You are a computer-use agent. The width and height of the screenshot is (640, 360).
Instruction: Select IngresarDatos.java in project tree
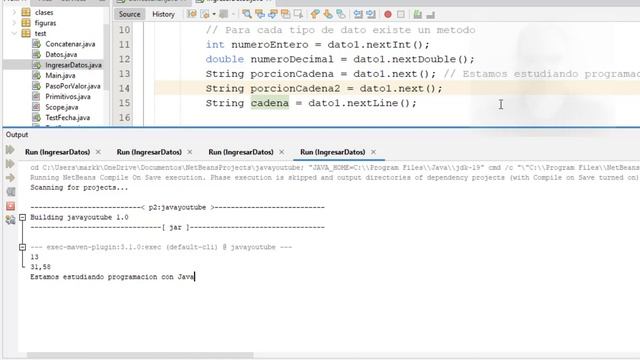[x=73, y=65]
